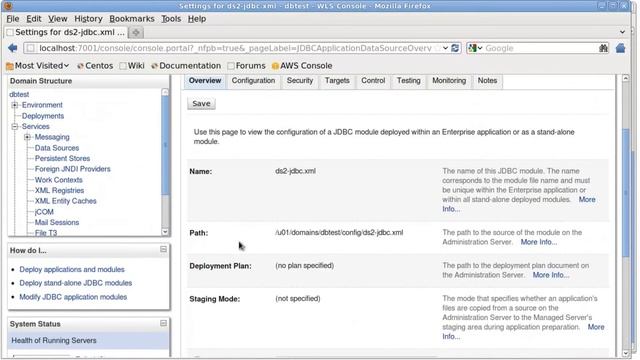Screen dimensions: 640x360
Task: Click the main page vertical scrollbar
Action: [x=626, y=192]
